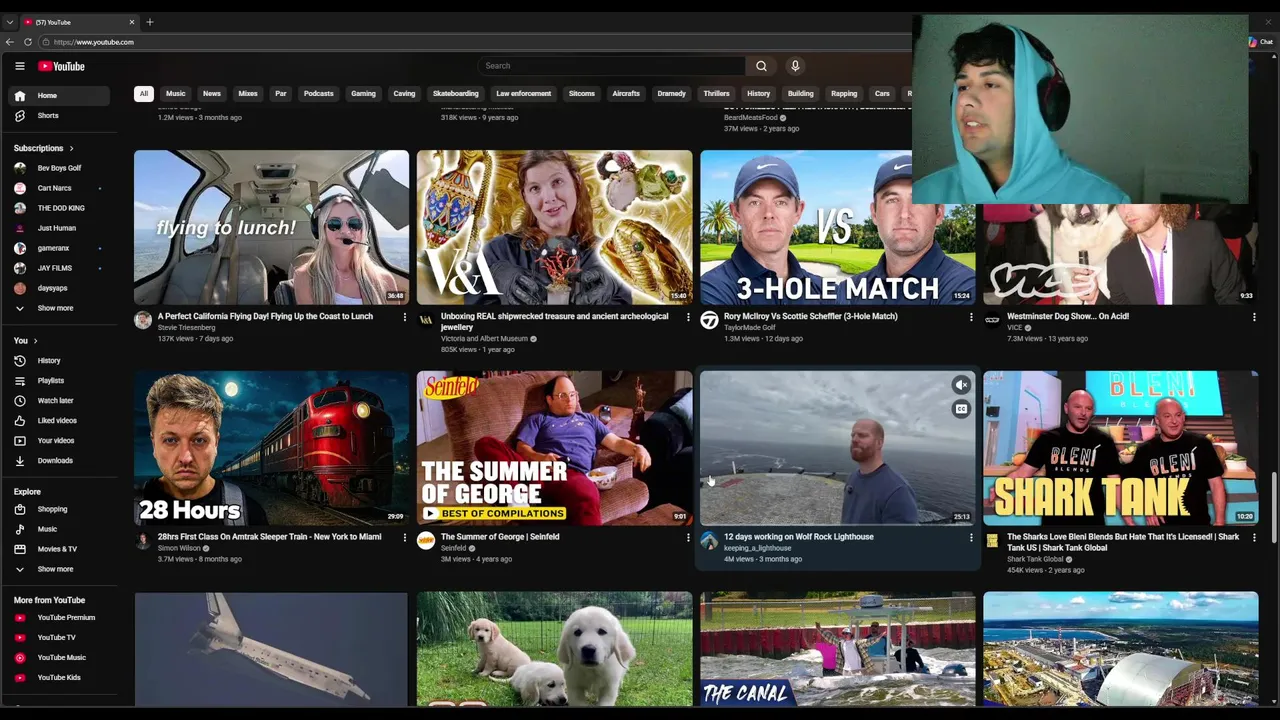Play the flying to lunch video thumbnail
The width and height of the screenshot is (1280, 720).
tap(271, 227)
